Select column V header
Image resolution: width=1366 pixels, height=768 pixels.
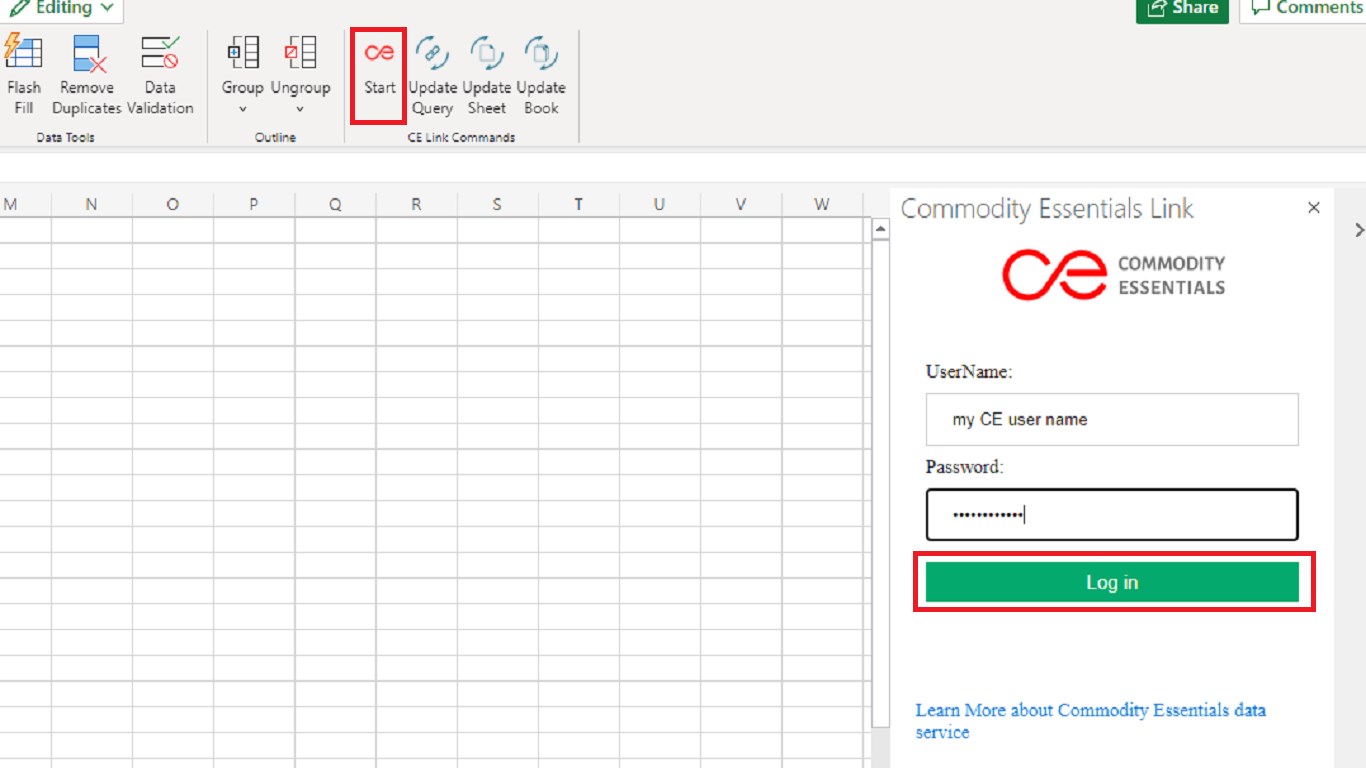(x=741, y=204)
